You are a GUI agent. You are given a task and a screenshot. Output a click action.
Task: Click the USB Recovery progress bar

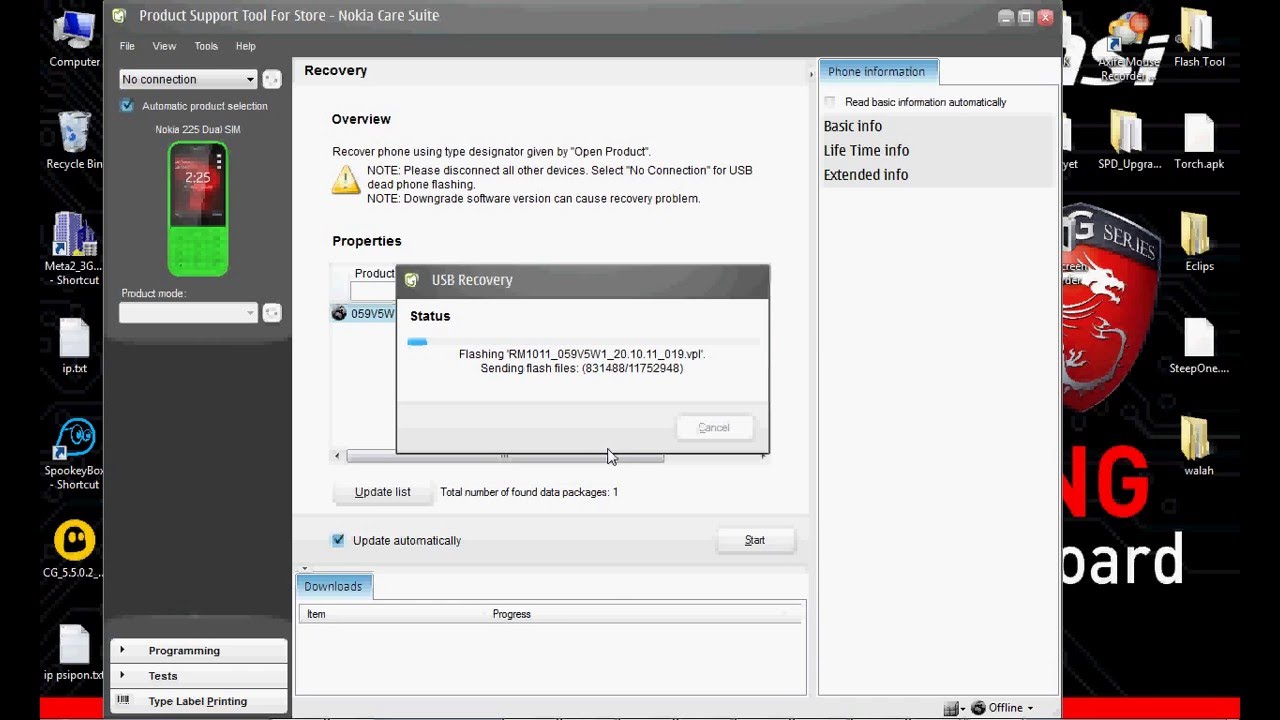583,342
